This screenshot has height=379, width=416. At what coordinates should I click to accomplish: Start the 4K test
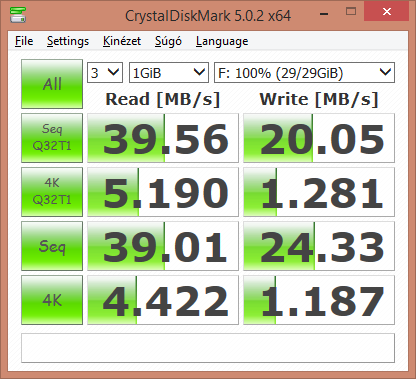pos(52,300)
